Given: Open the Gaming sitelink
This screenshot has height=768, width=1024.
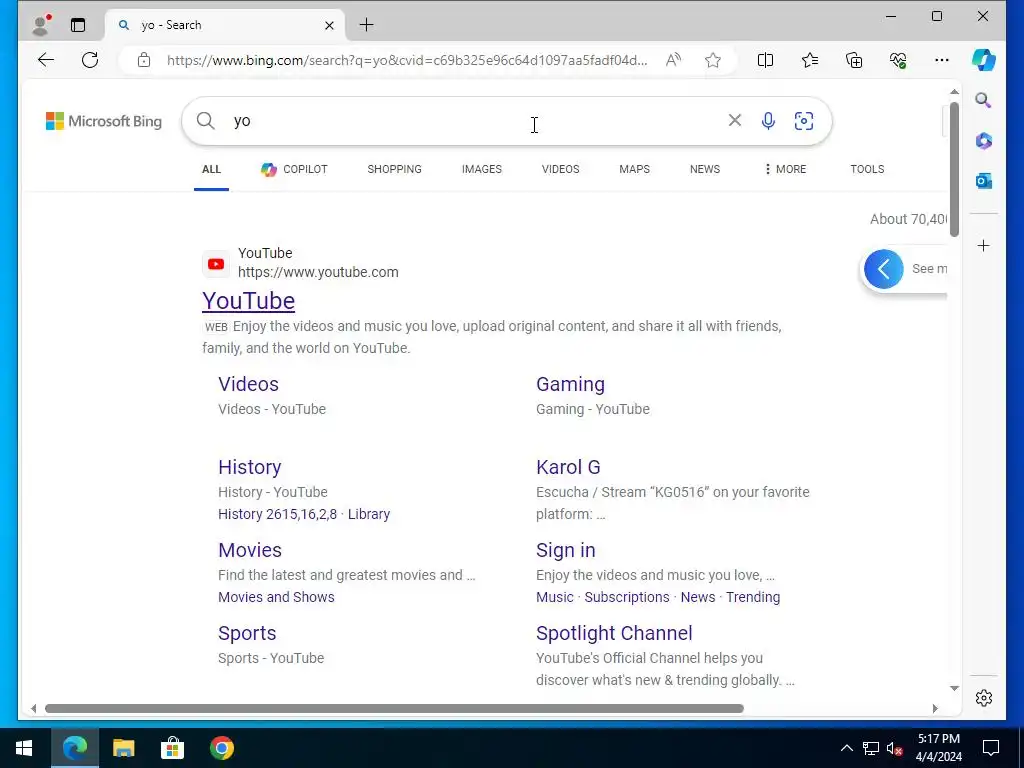Looking at the screenshot, I should (x=570, y=384).
